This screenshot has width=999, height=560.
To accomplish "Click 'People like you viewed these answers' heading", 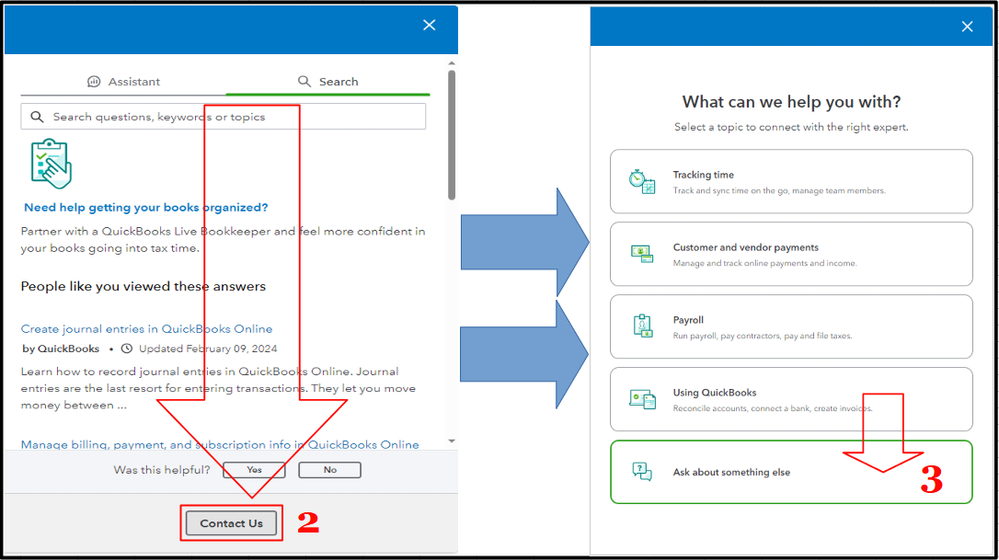I will click(x=143, y=287).
